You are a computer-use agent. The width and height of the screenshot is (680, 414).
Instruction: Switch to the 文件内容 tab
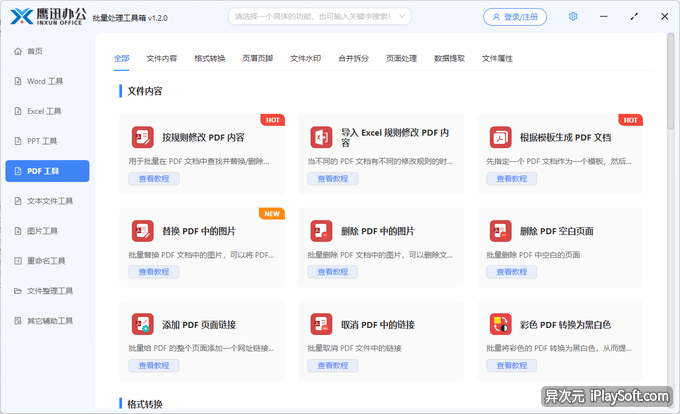[x=162, y=58]
